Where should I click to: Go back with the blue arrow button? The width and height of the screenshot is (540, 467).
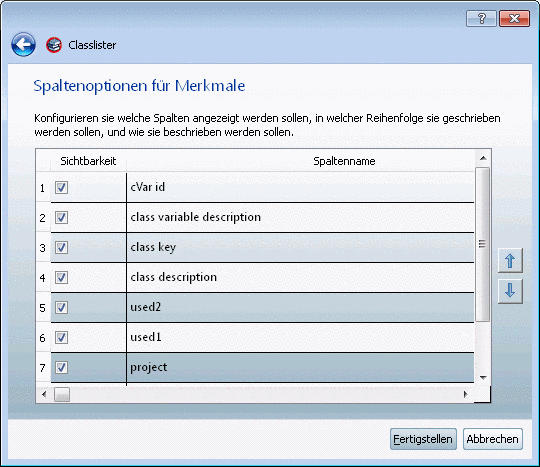point(23,45)
